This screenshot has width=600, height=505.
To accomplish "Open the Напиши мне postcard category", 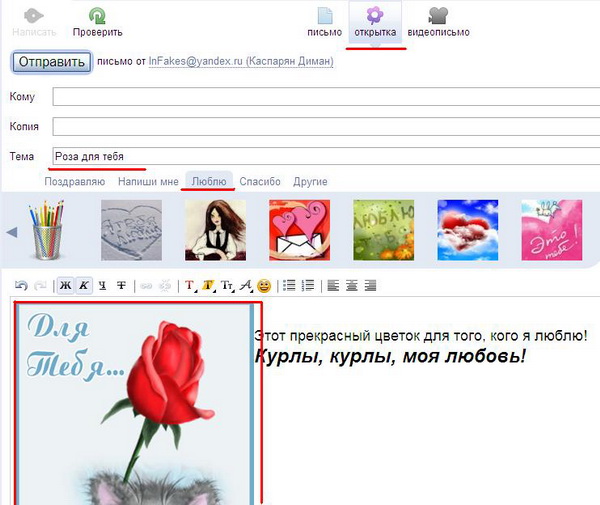I will pos(148,181).
